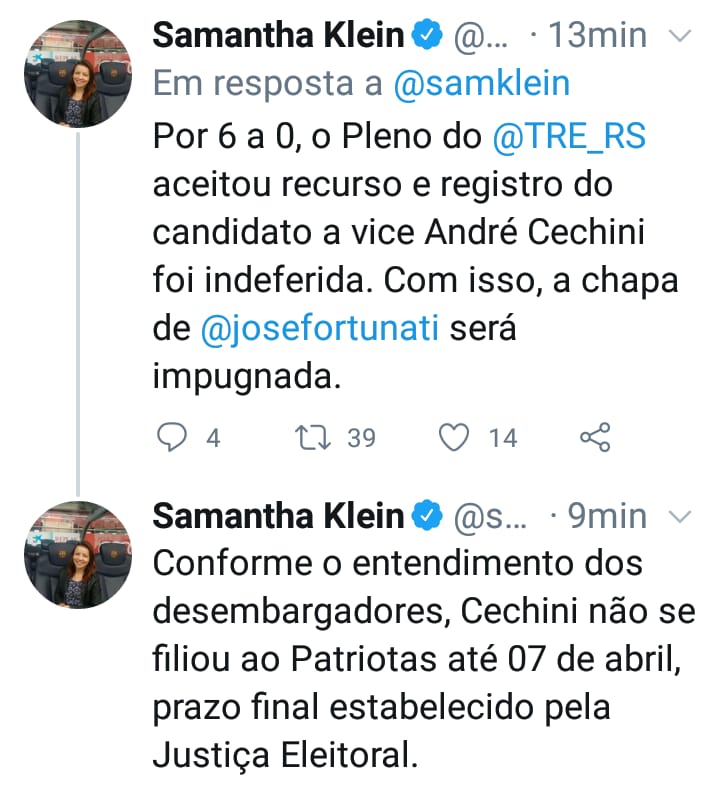
Task: Open the @samklein reply mention link
Action: [481, 85]
